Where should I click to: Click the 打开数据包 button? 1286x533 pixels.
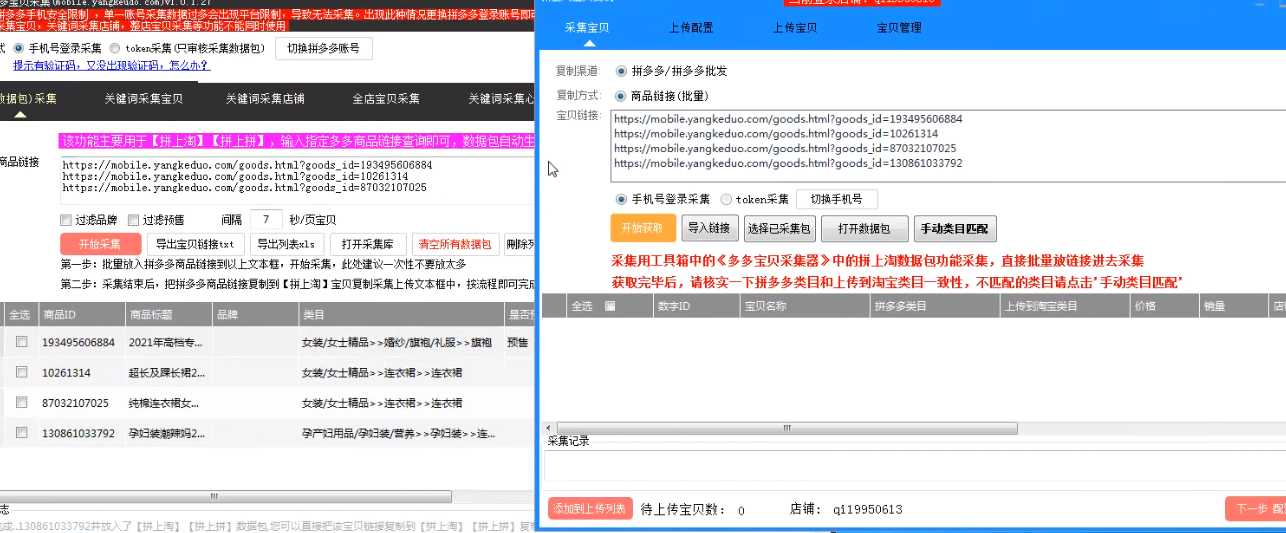[865, 228]
